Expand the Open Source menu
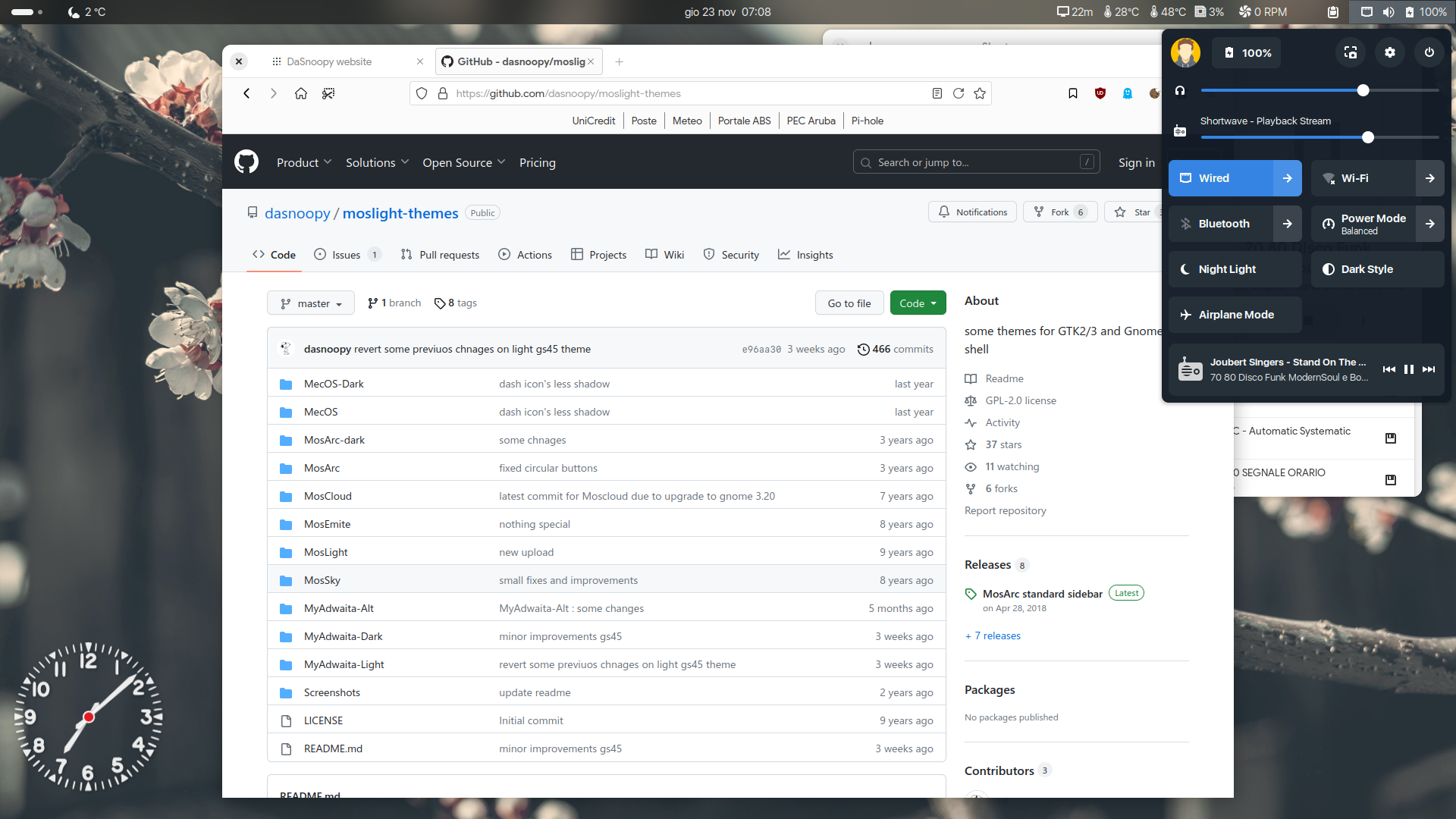This screenshot has width=1456, height=819. [463, 162]
